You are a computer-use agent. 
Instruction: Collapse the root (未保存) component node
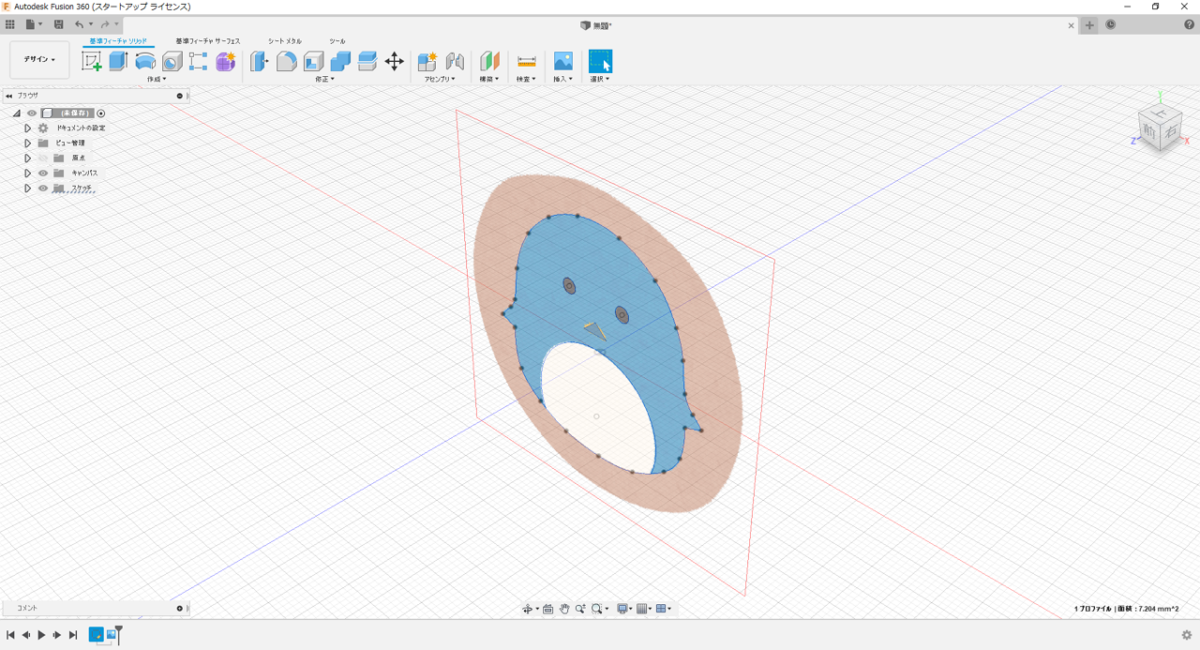point(16,113)
